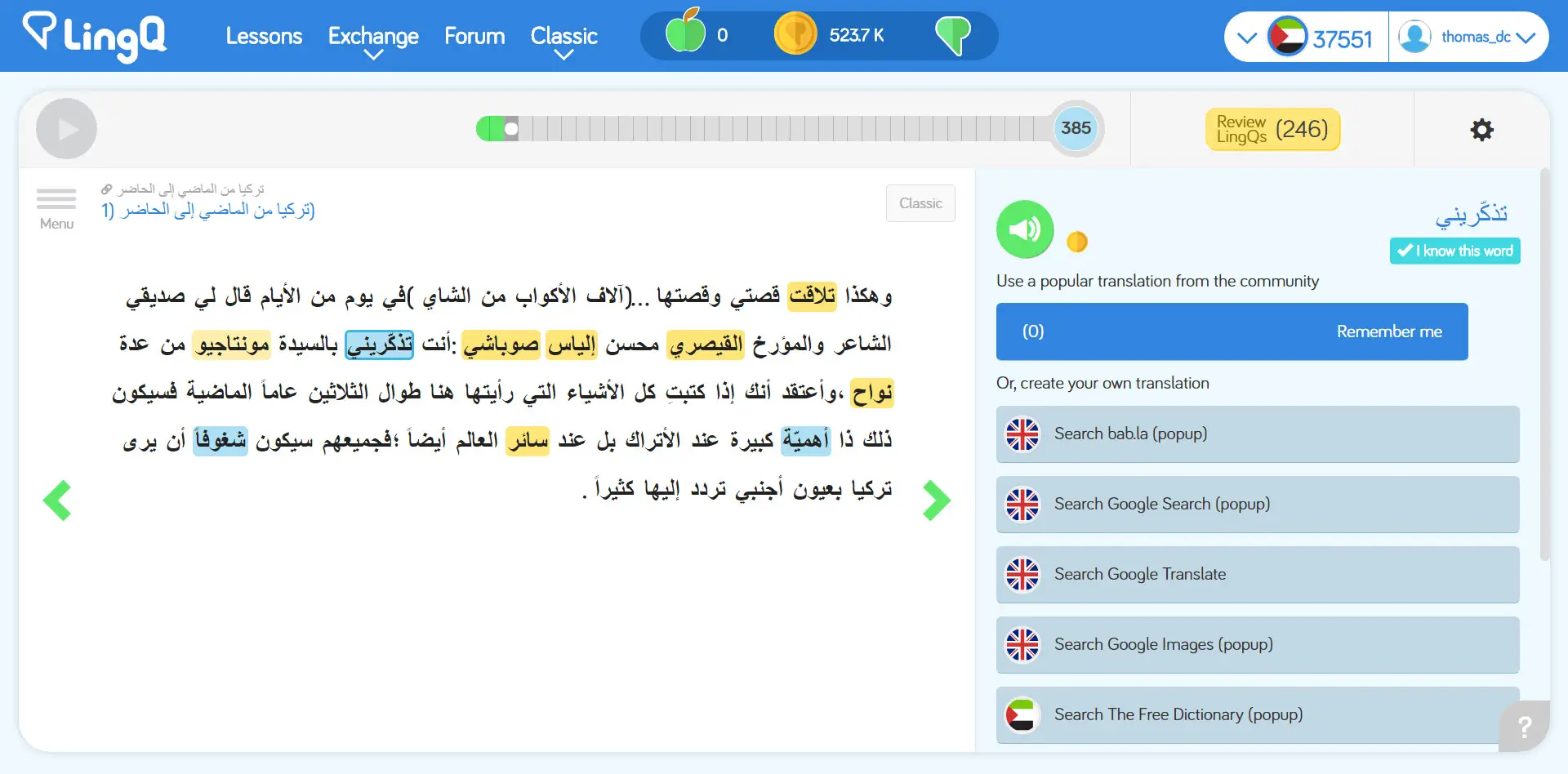Viewport: 1568px width, 774px height.
Task: Expand the Classic menu chevron
Action: 563,55
